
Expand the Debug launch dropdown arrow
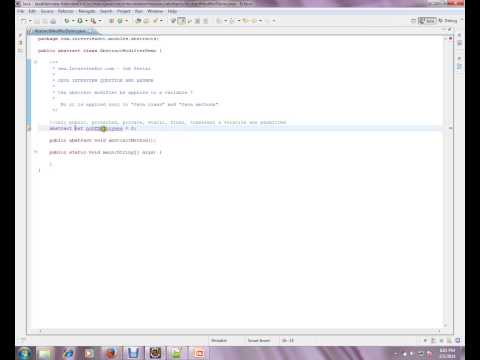73,21
